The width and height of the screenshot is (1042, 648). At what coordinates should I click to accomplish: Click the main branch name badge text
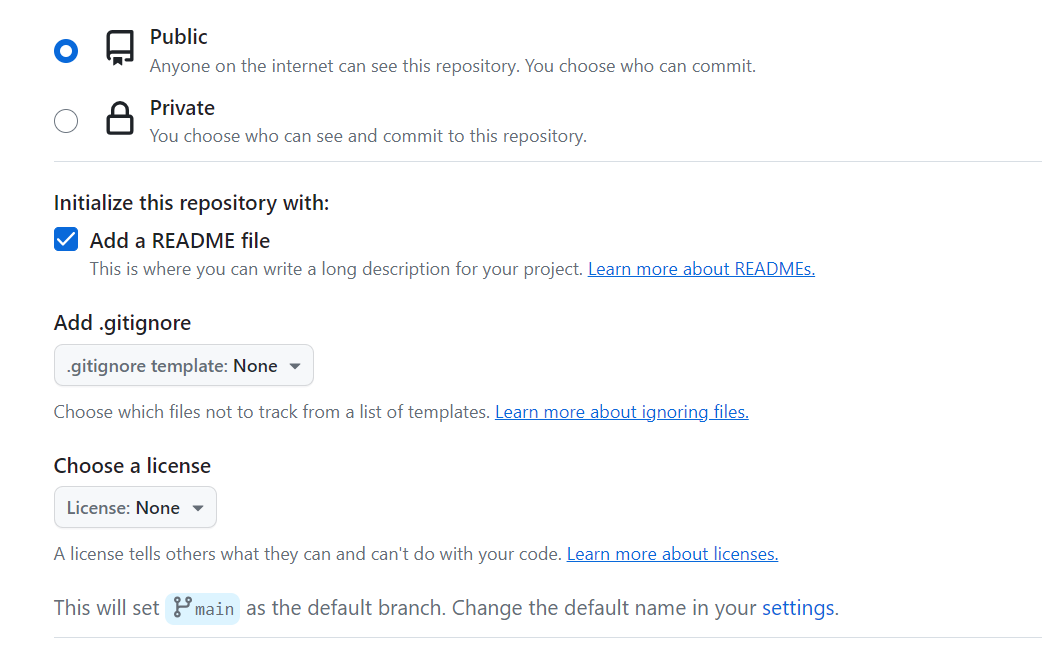point(215,609)
